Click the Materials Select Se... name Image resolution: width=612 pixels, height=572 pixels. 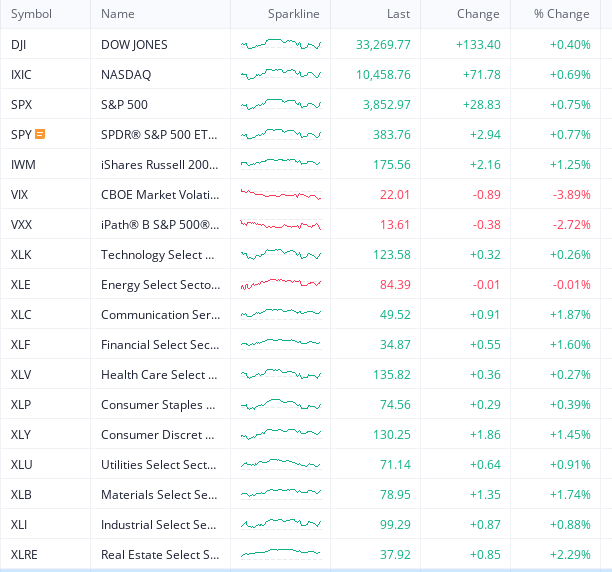coord(159,495)
